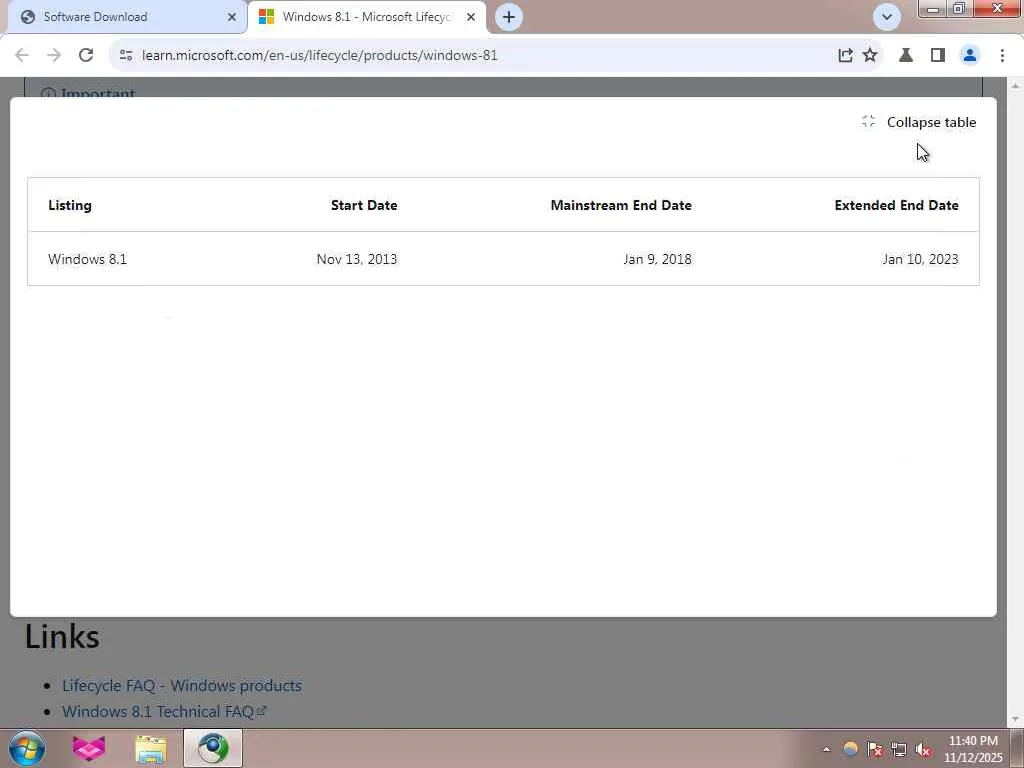The image size is (1024, 768).
Task: Open the taskbar clock and date
Action: (973, 749)
